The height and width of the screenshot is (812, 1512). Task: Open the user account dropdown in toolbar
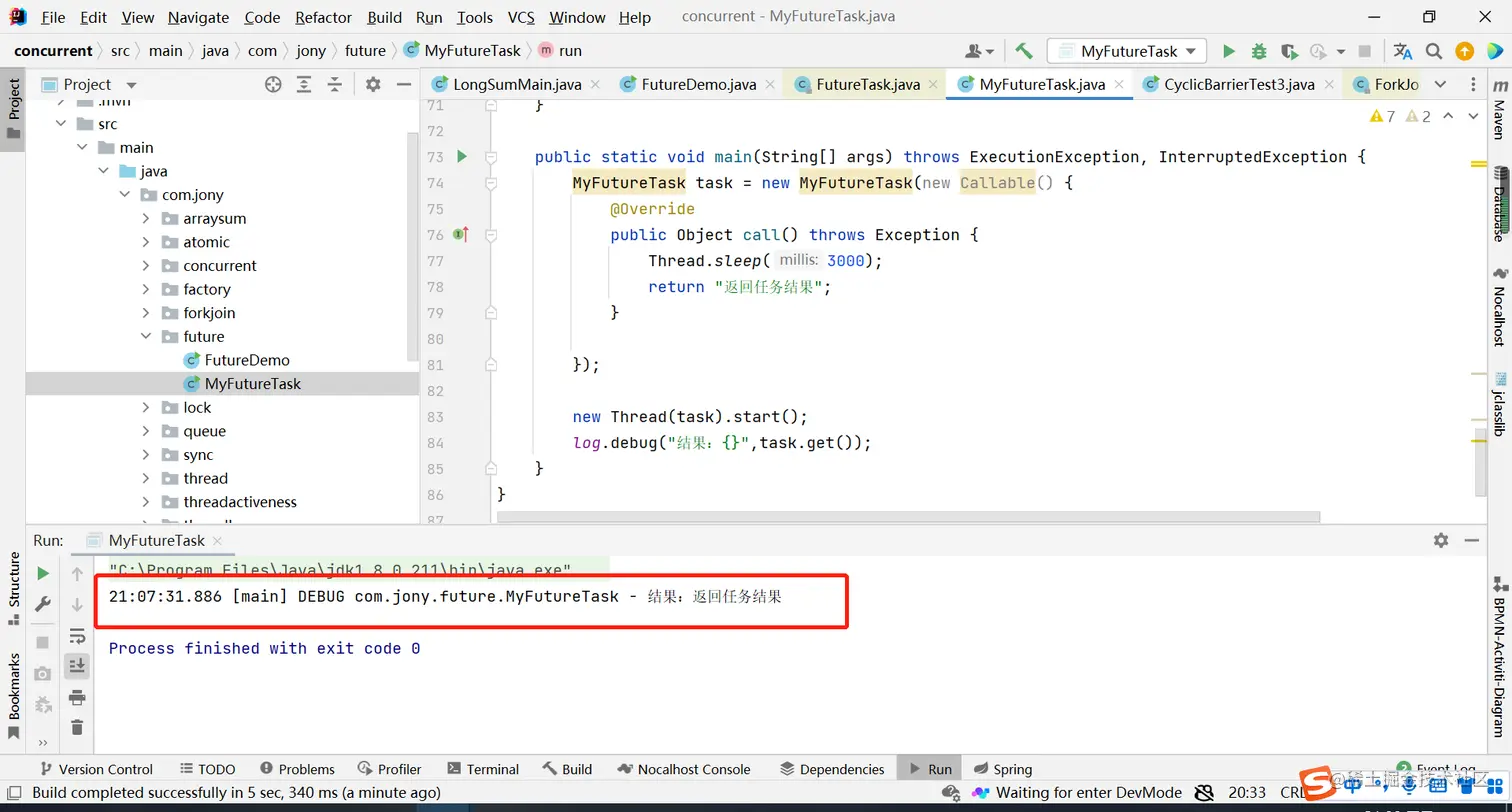(979, 51)
